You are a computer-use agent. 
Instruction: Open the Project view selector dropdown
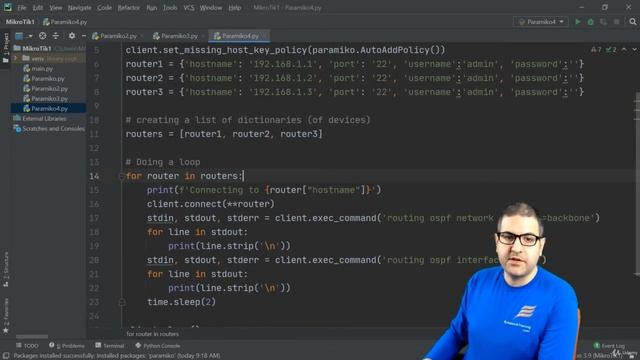23,36
